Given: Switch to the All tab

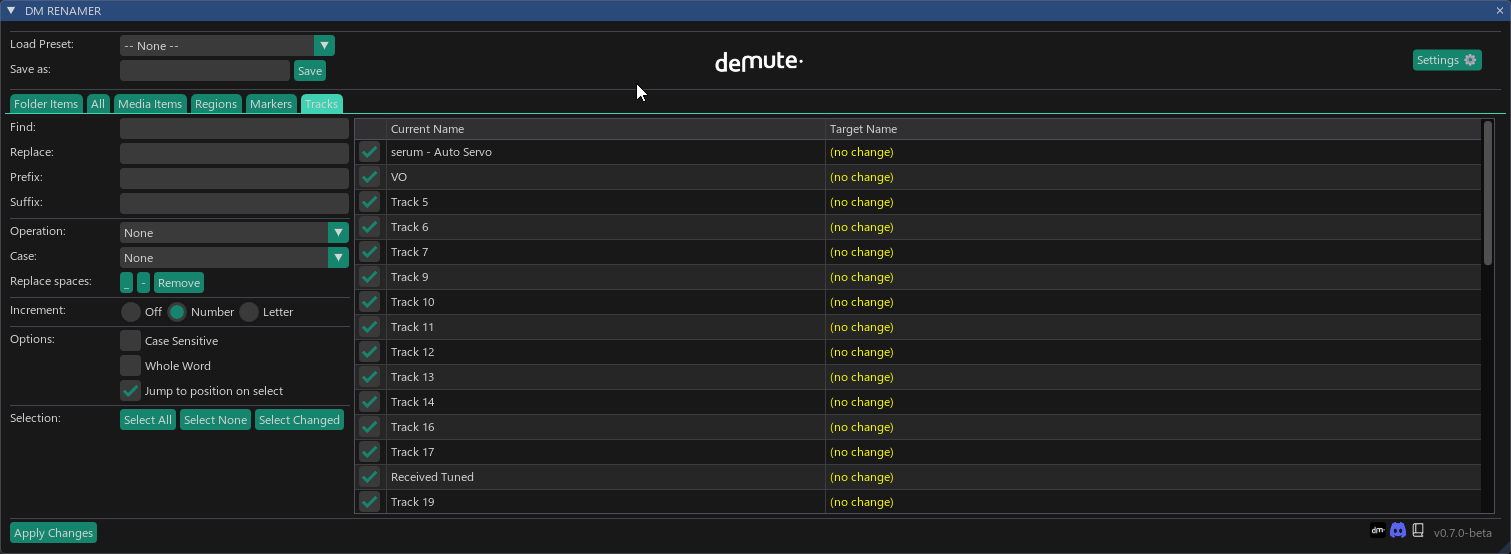Looking at the screenshot, I should [98, 104].
